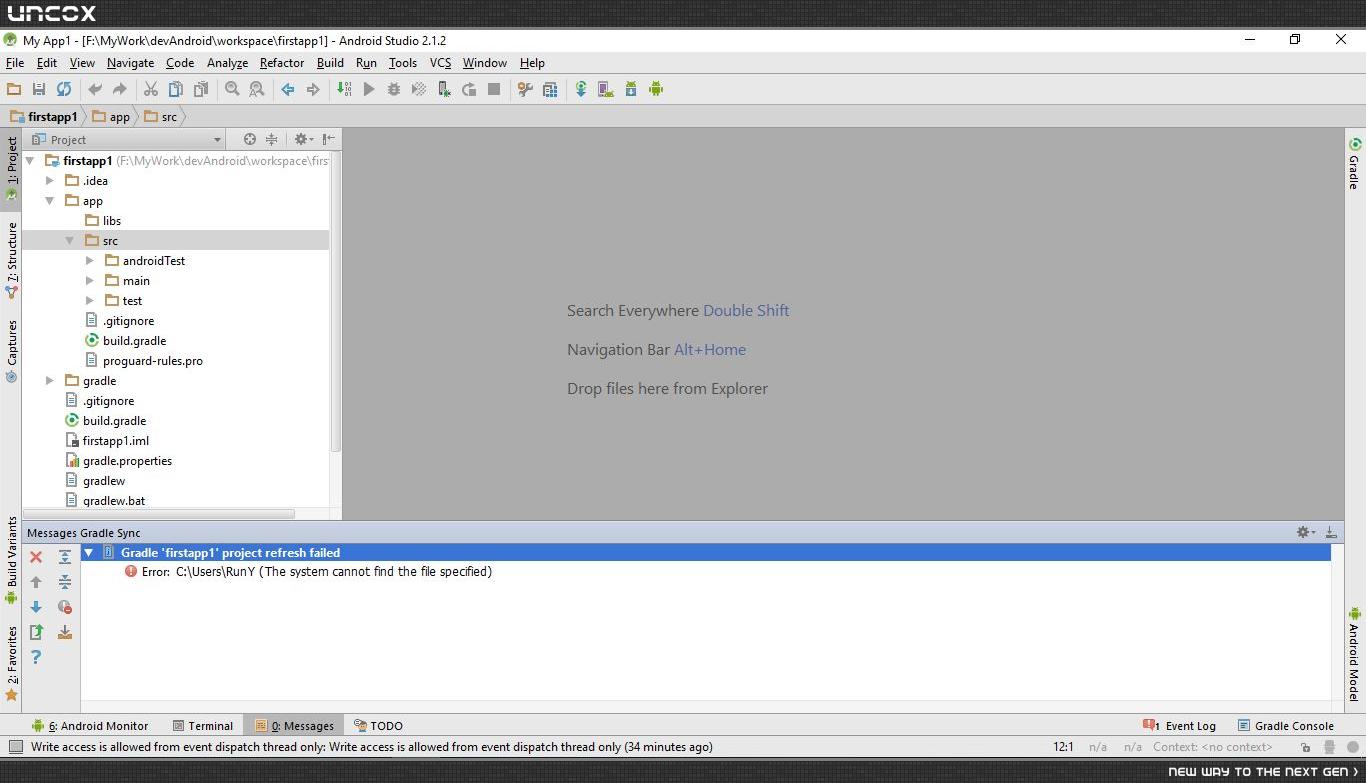Viewport: 1366px width, 783px height.
Task: Open the Build menu
Action: click(x=330, y=62)
